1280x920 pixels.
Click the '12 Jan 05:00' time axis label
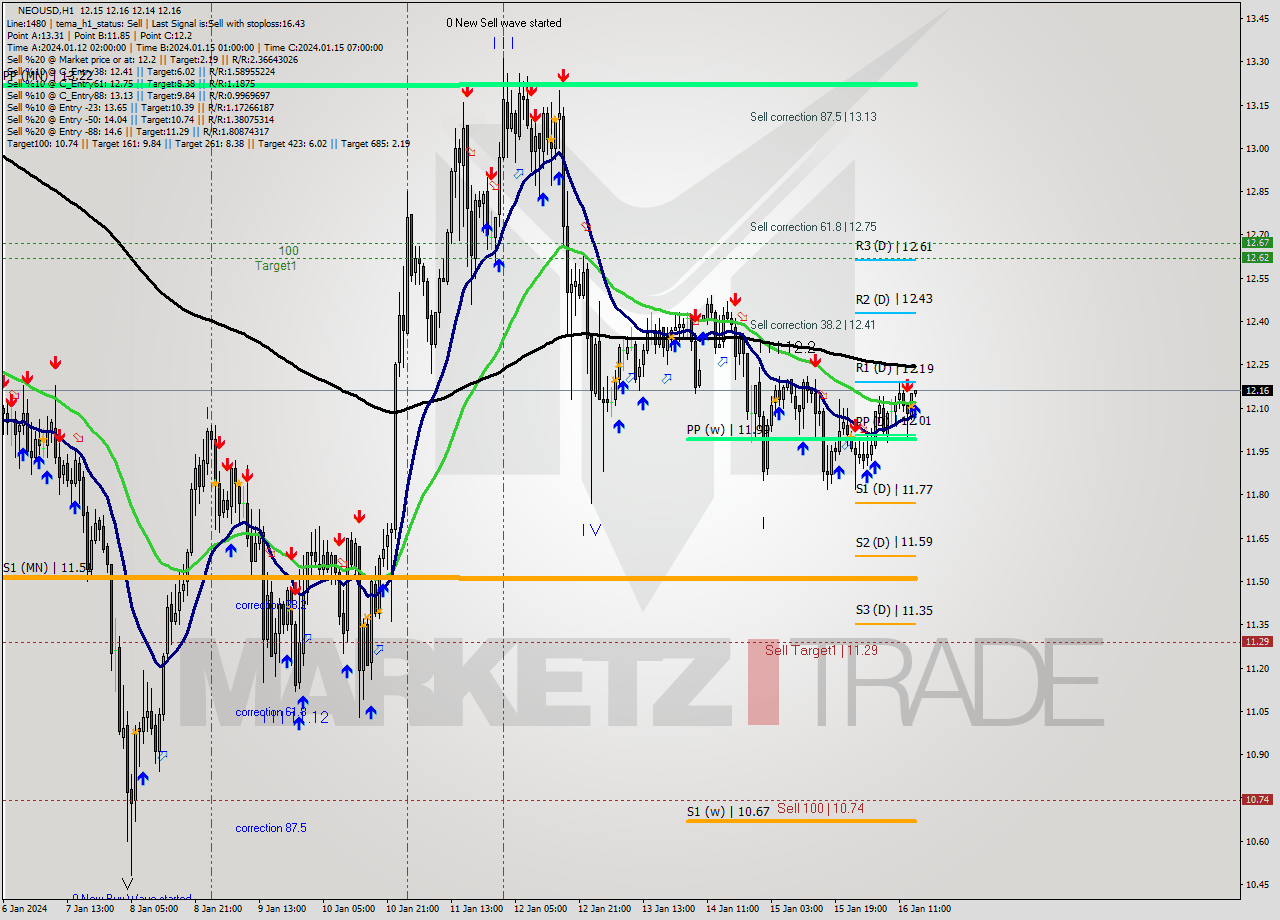coord(540,909)
